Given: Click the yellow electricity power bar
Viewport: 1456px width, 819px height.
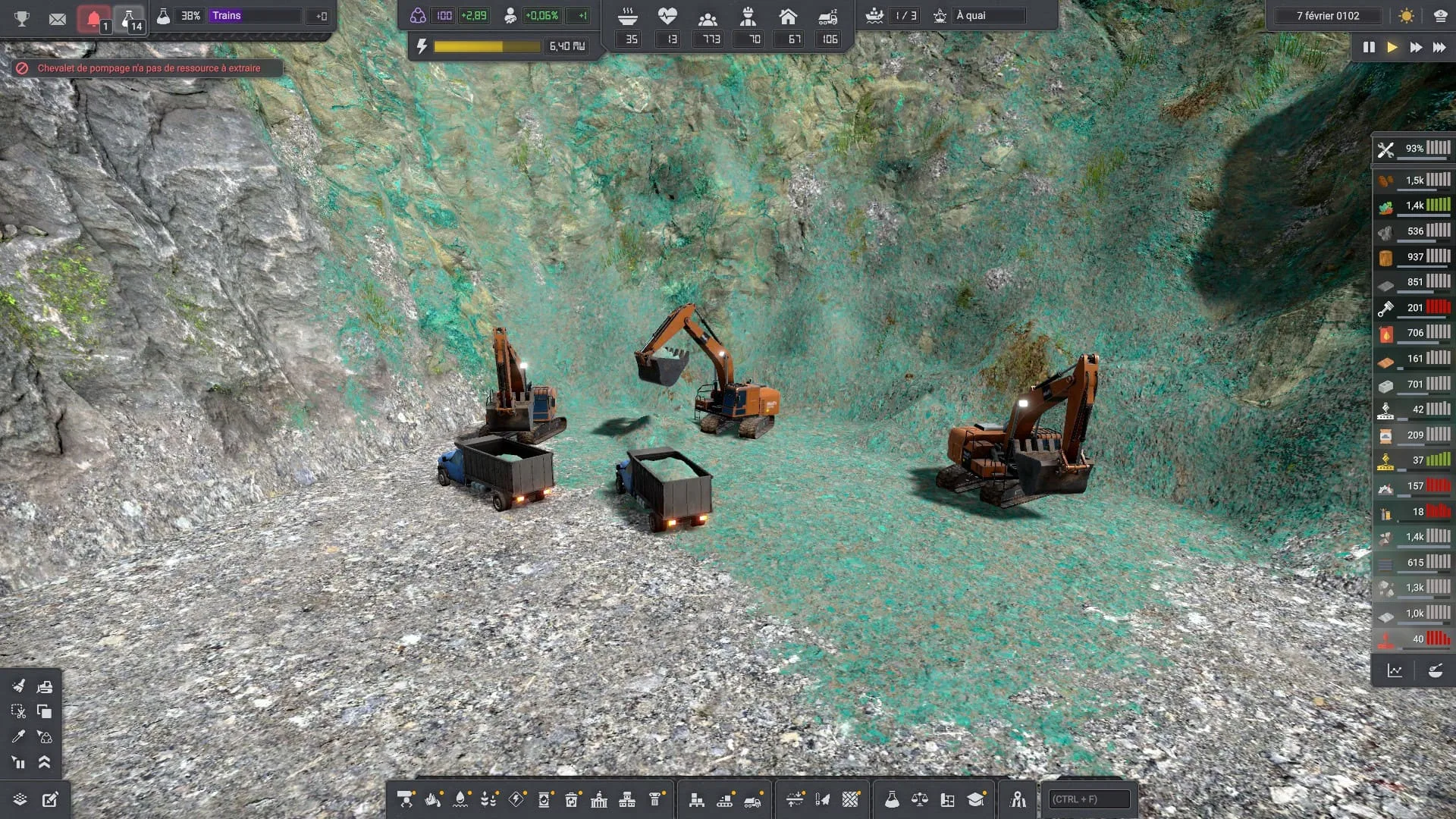Looking at the screenshot, I should pyautogui.click(x=487, y=47).
